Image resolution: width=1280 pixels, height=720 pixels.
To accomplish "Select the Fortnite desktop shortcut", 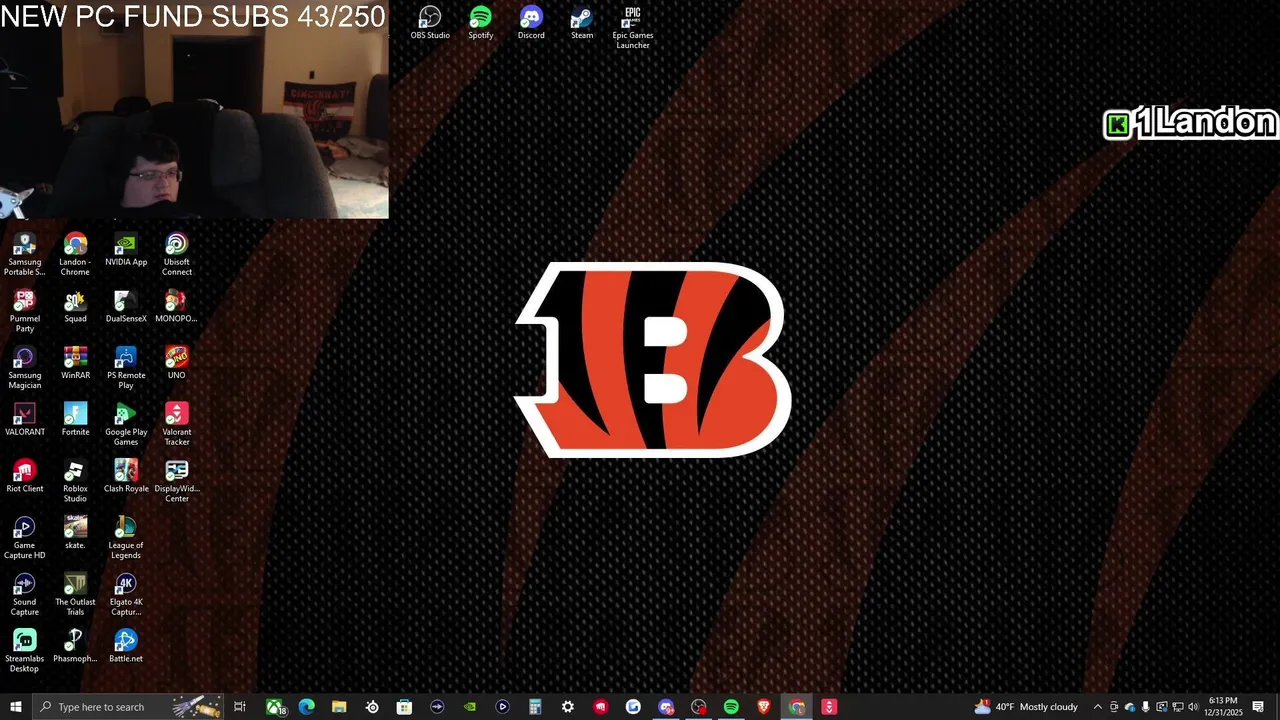I will point(75,420).
